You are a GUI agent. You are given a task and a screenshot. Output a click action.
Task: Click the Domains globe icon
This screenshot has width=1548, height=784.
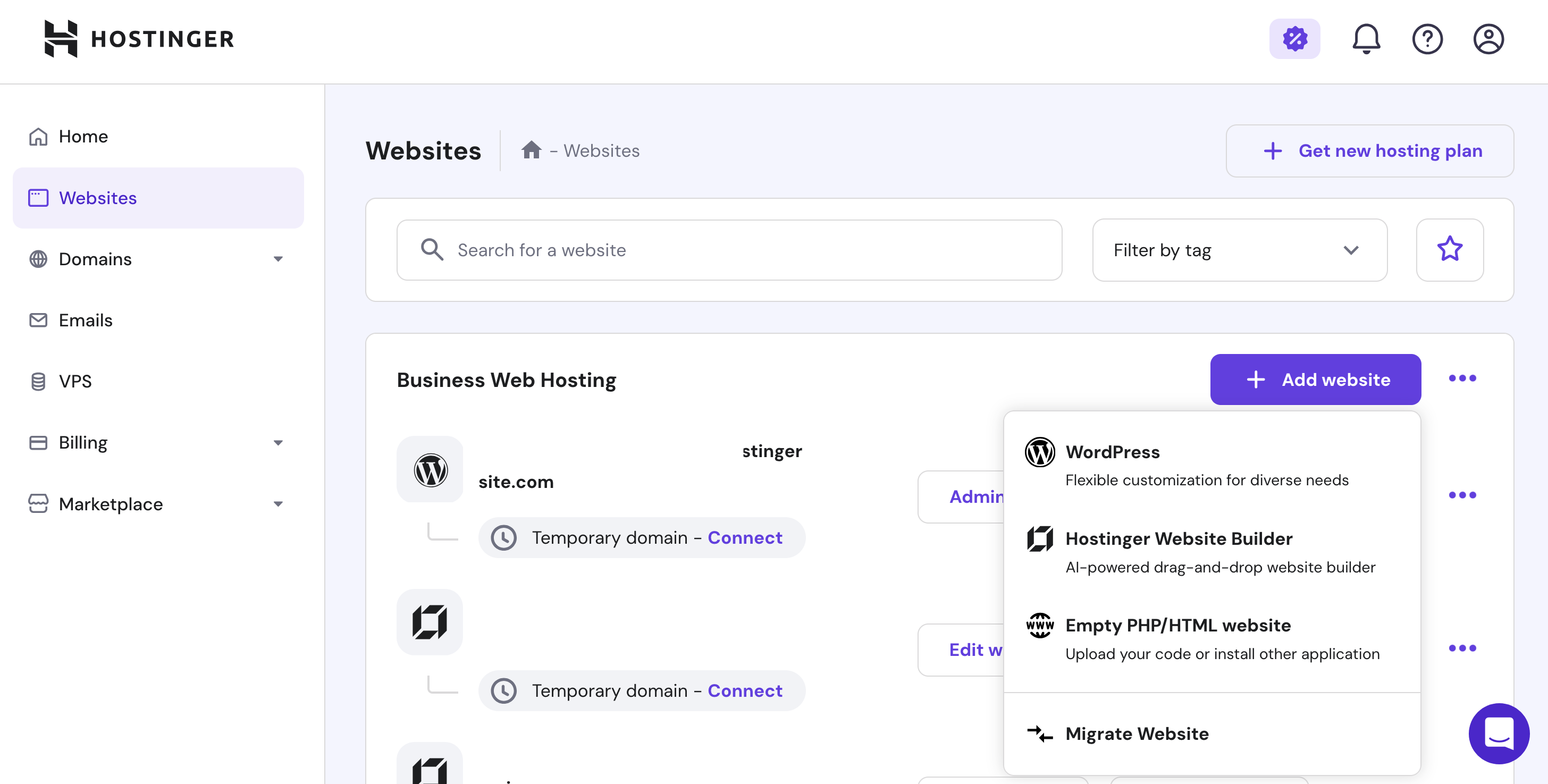38,259
